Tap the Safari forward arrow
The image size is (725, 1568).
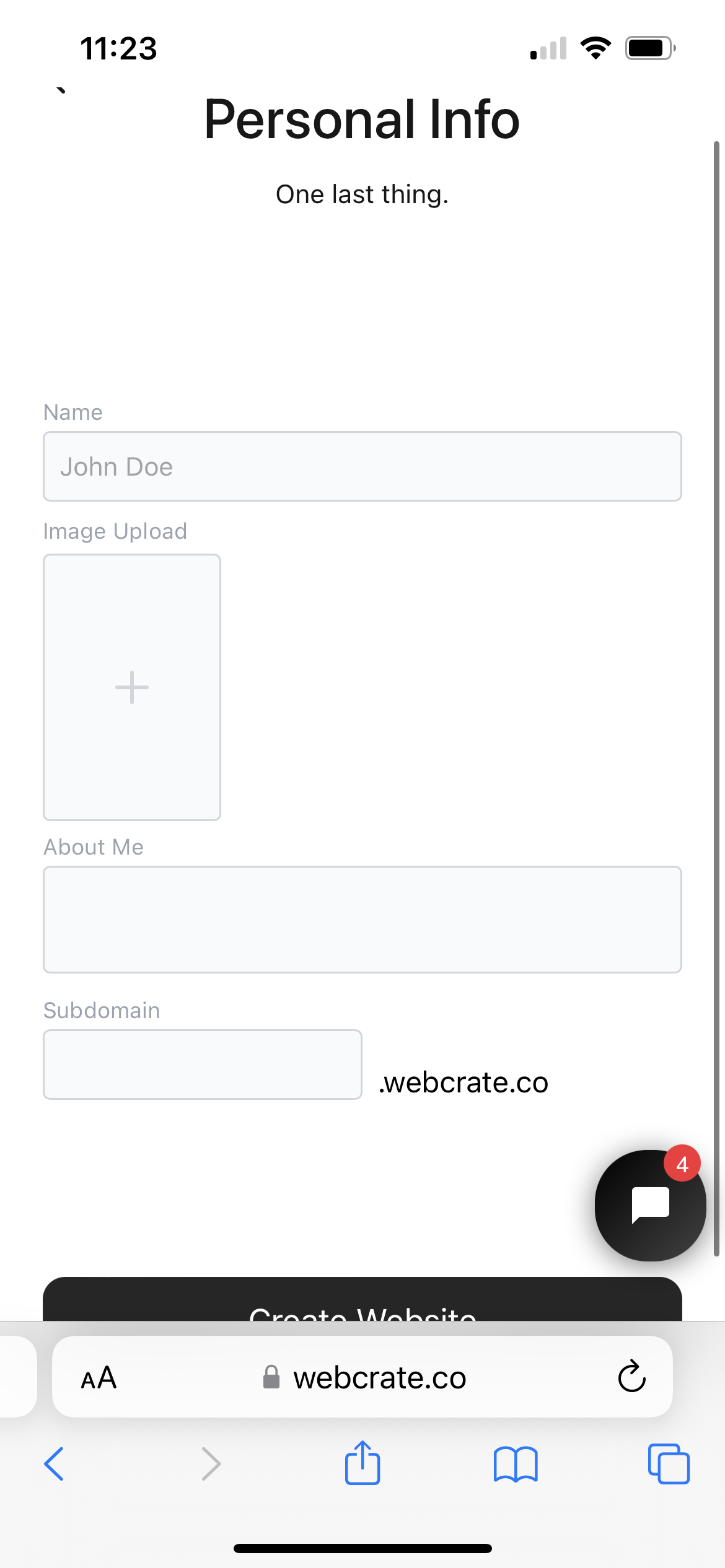[x=211, y=1464]
